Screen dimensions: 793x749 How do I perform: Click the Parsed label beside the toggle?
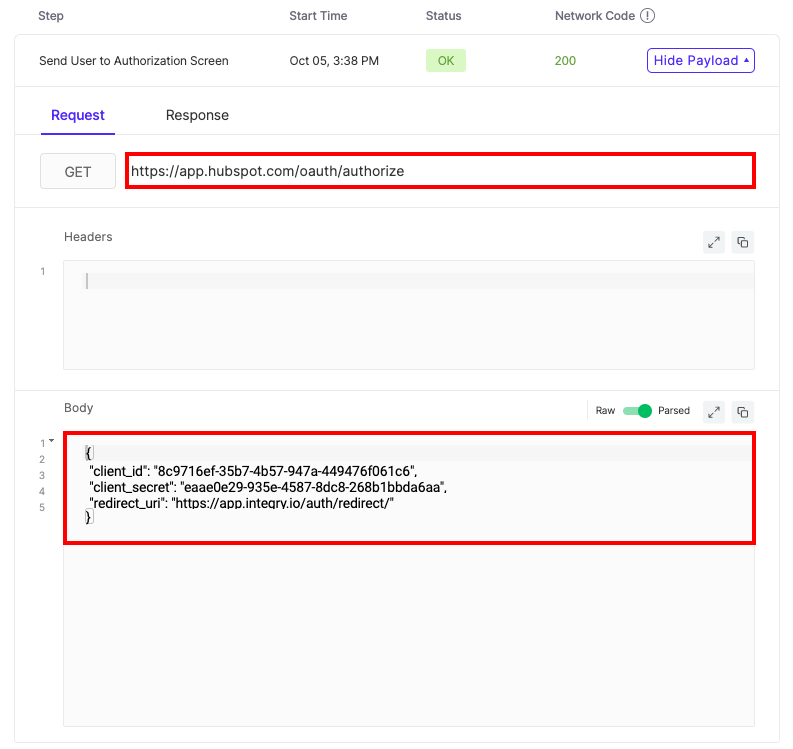coord(674,411)
